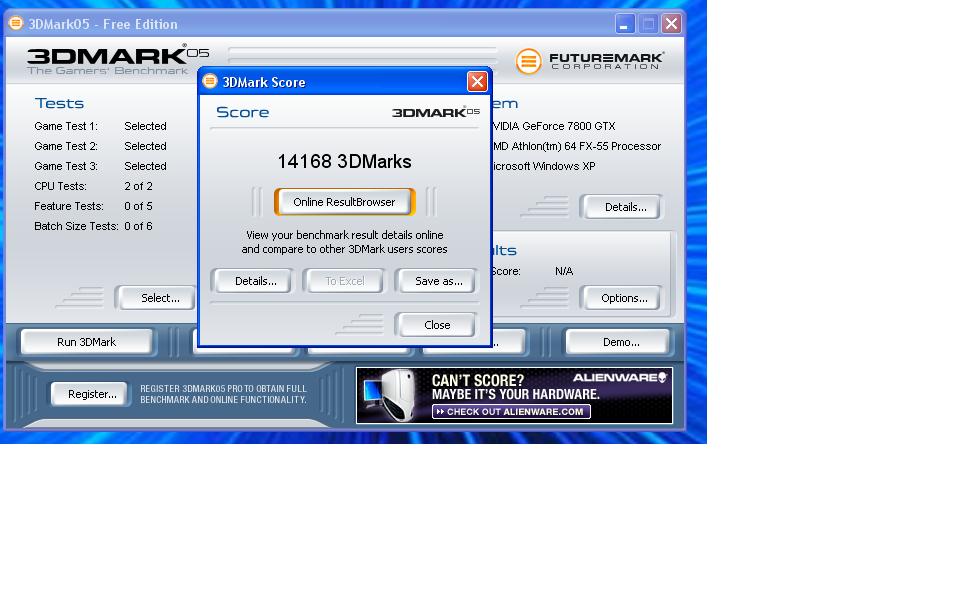Click the 14168 3DMarks score text
The image size is (960, 600).
(344, 162)
